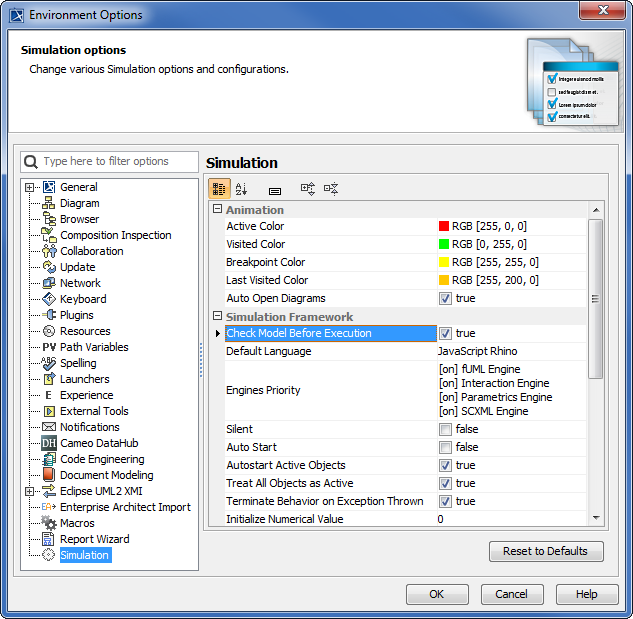The width and height of the screenshot is (633, 619).
Task: Click the Path Variables PV icon
Action: 49,347
